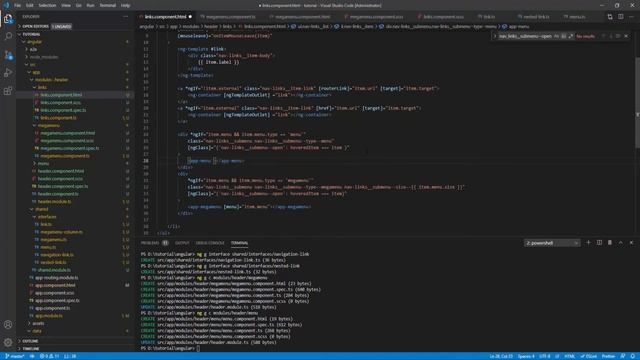Switch to the OUTPUT panel tab
640x360 pixels.
pos(182,243)
